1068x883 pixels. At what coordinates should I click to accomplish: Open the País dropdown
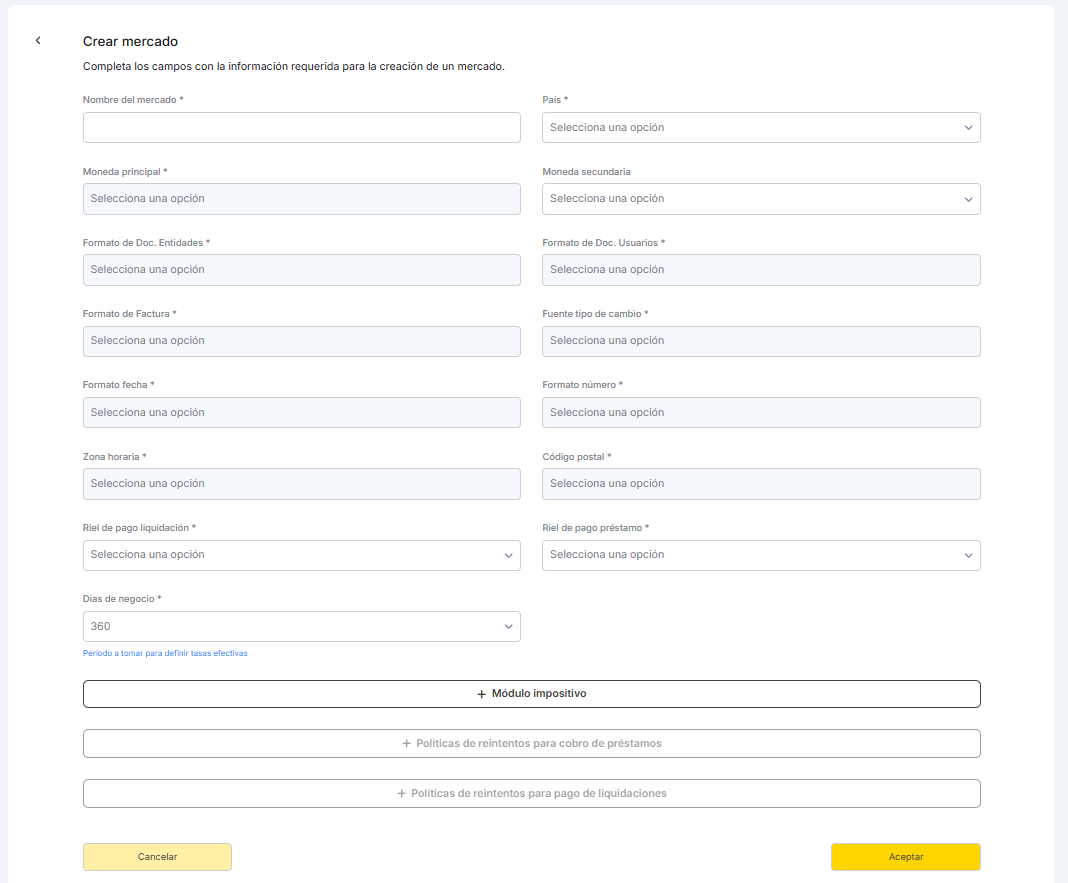[760, 127]
